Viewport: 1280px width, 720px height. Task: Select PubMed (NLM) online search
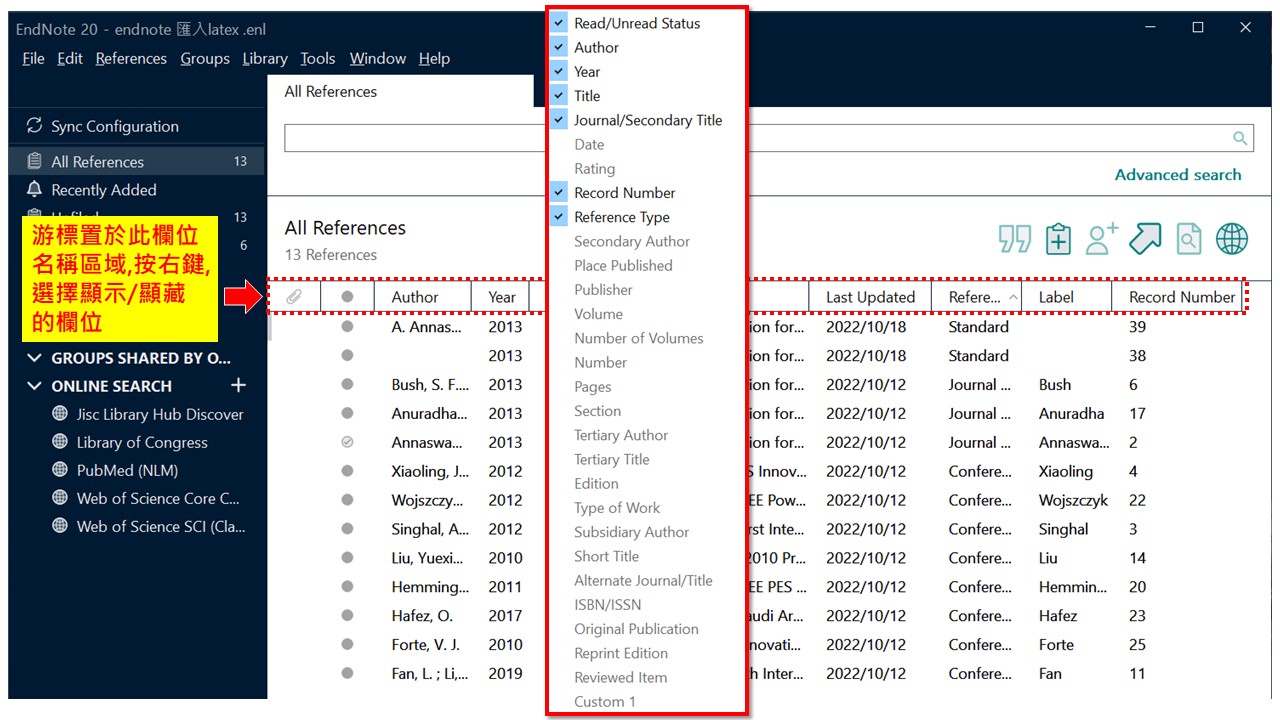coord(127,470)
